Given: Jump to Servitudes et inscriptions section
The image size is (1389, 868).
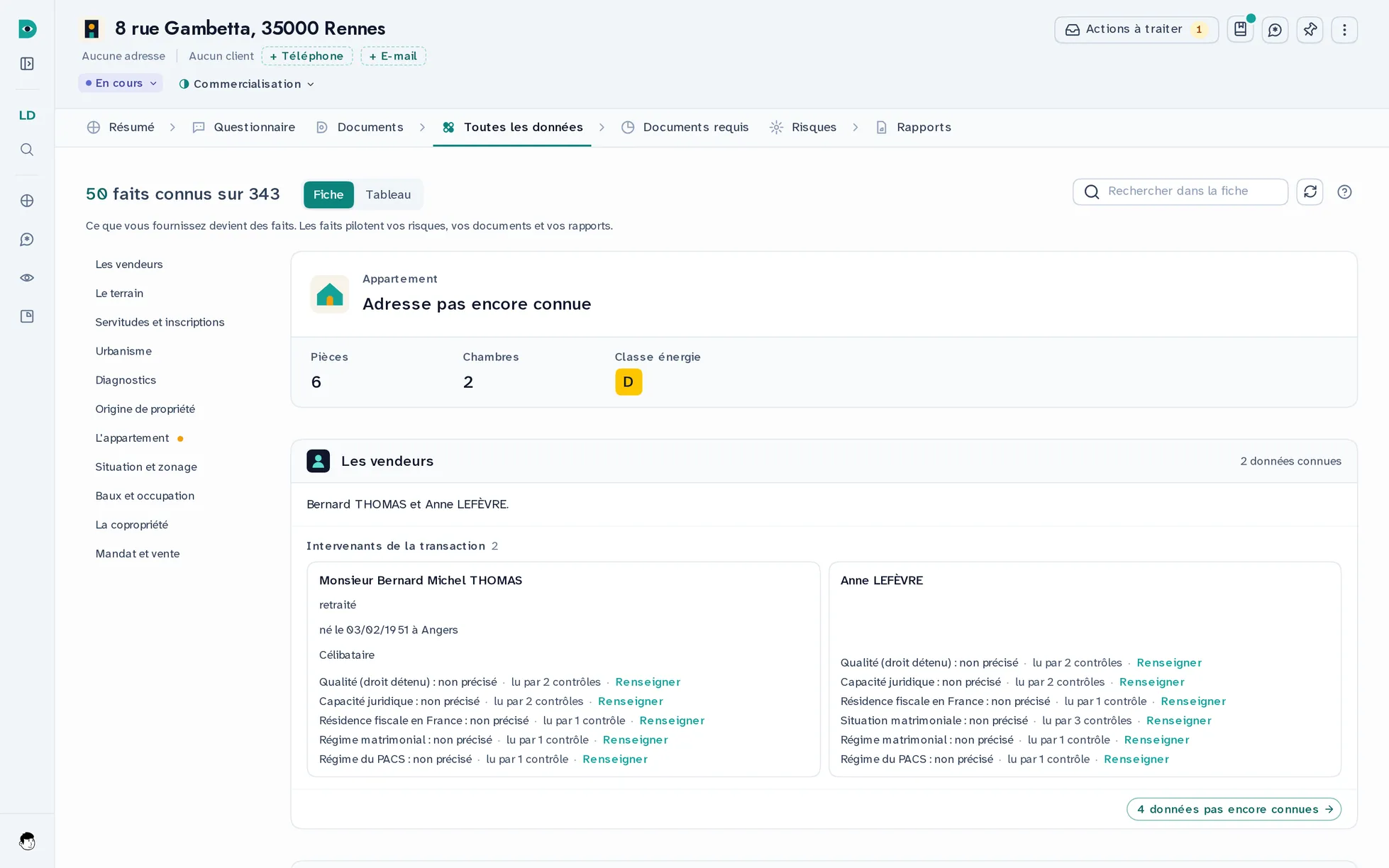Looking at the screenshot, I should (160, 323).
